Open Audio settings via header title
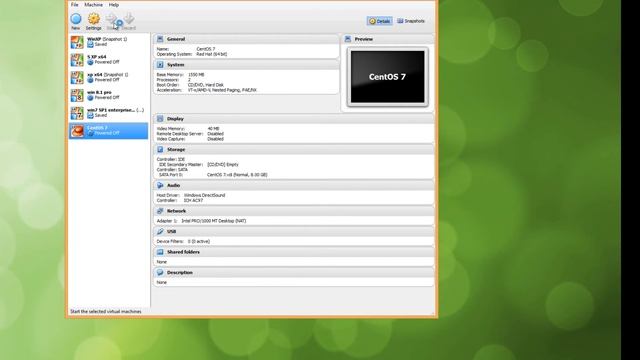 173,185
